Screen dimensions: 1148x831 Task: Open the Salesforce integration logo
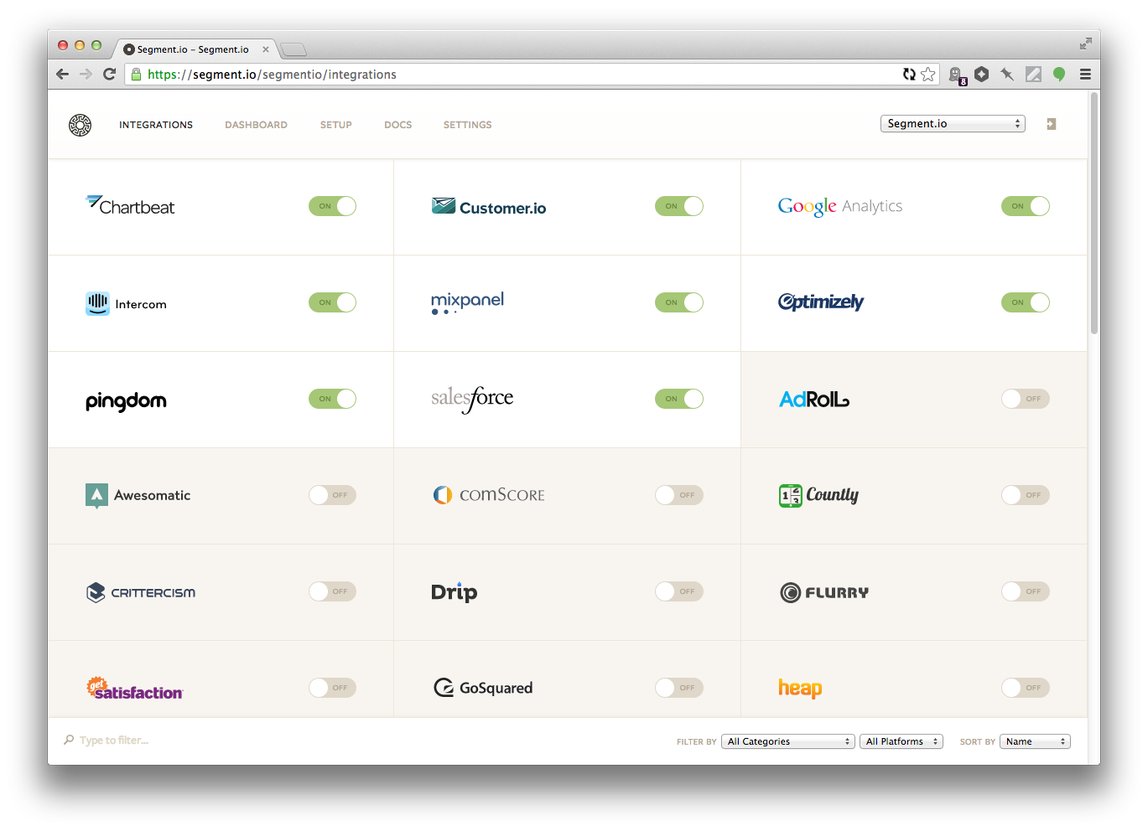(472, 399)
